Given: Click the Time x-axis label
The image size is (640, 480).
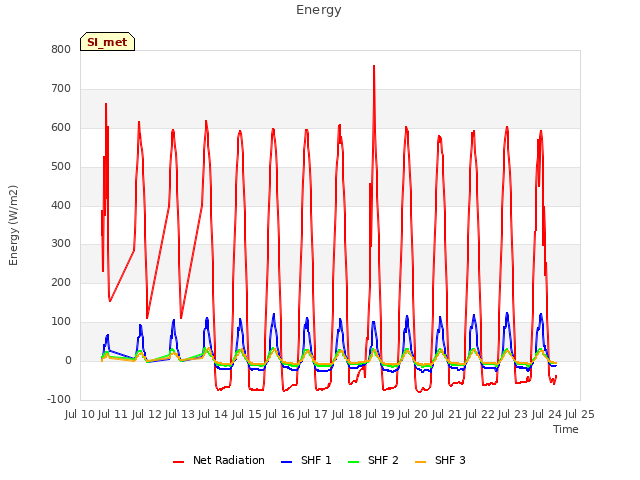Looking at the screenshot, I should click(565, 429).
